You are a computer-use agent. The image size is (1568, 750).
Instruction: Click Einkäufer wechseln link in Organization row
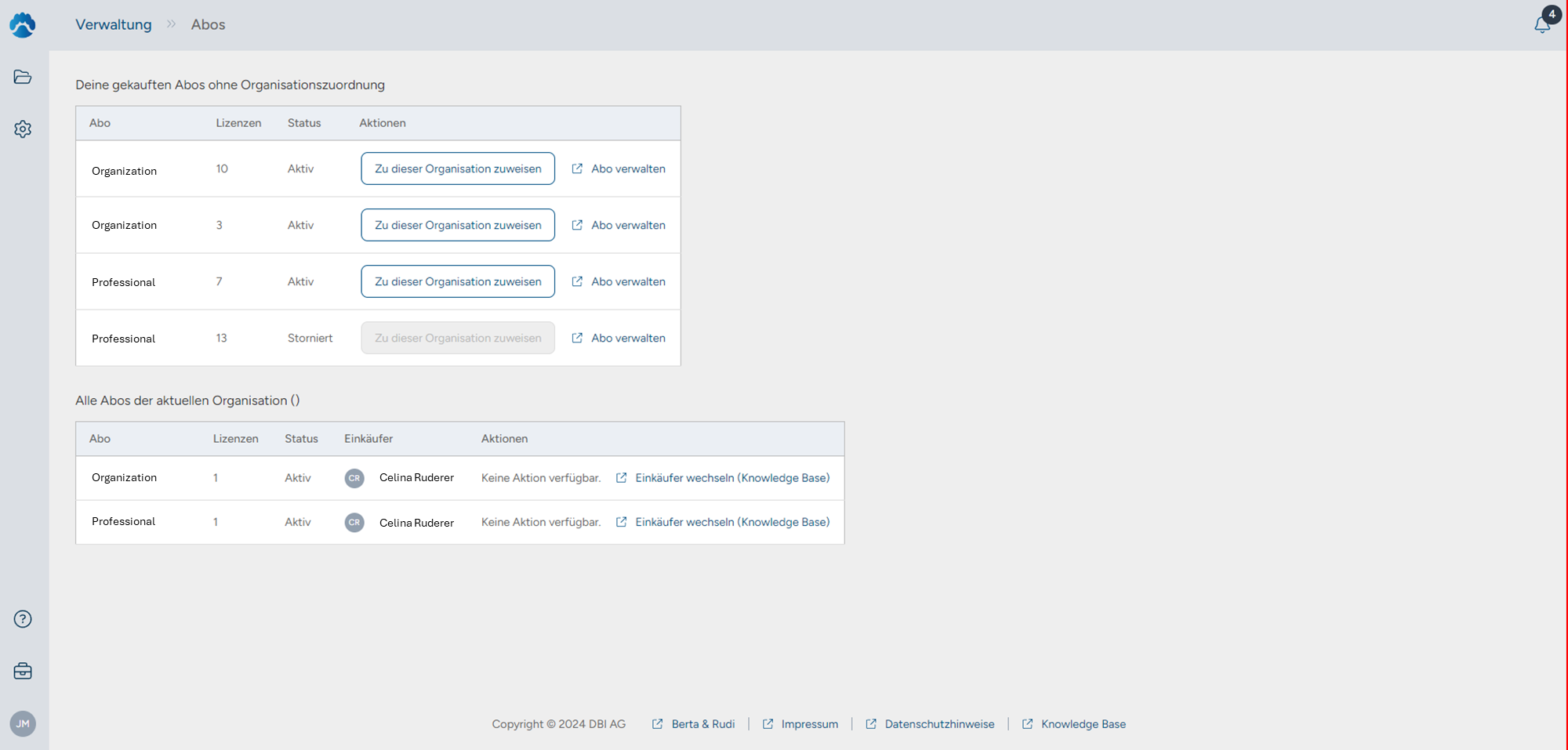pyautogui.click(x=731, y=478)
